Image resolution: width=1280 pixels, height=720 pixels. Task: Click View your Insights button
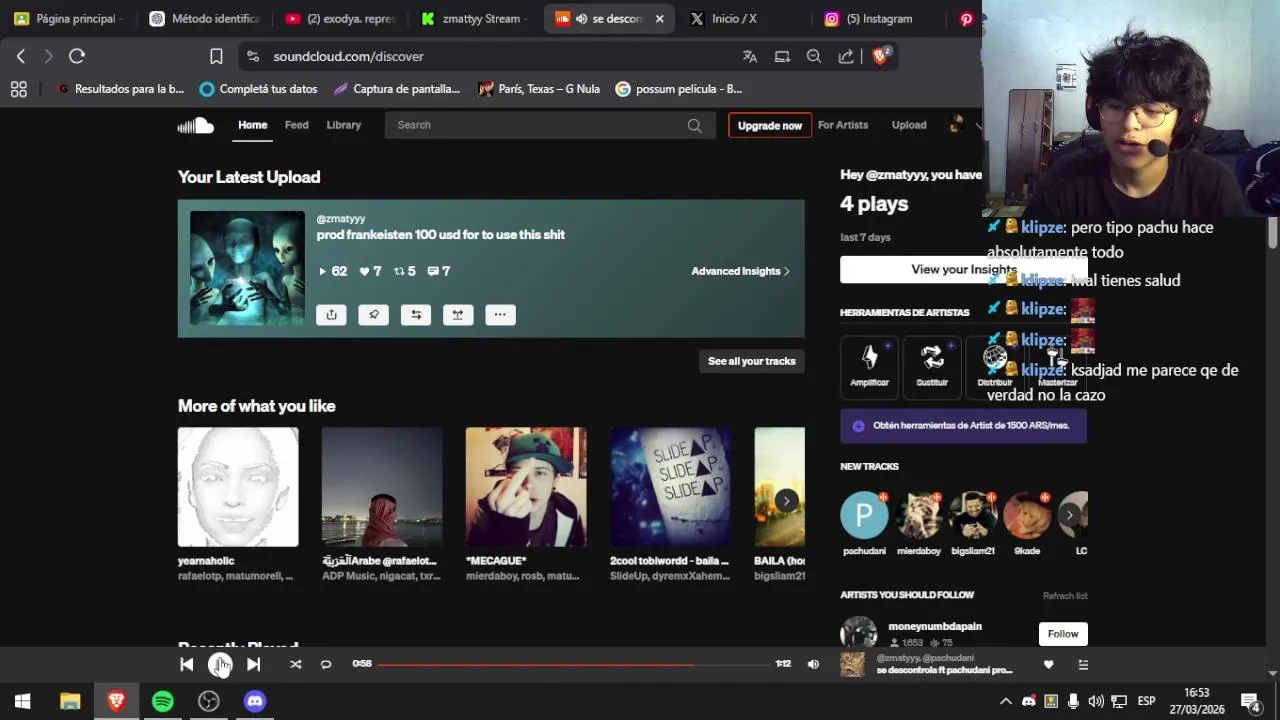tap(963, 269)
